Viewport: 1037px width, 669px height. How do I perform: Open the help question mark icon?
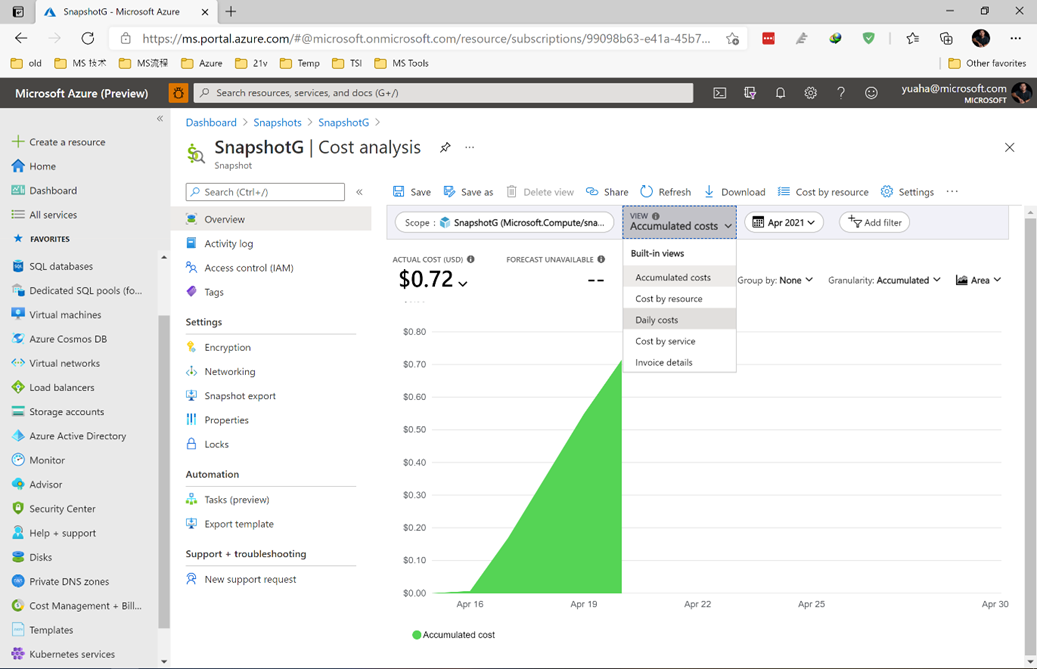click(x=841, y=93)
